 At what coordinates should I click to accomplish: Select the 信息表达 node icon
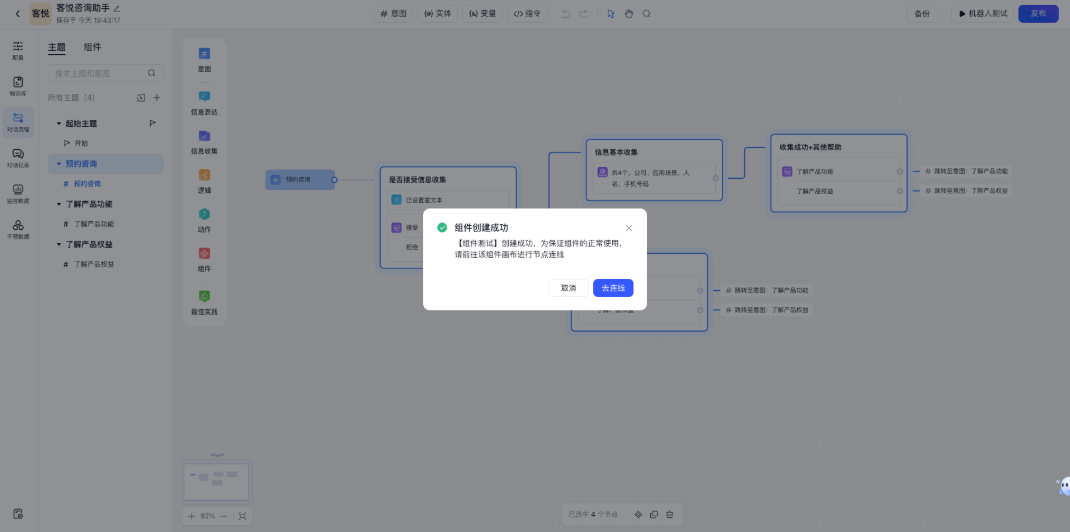(x=204, y=97)
